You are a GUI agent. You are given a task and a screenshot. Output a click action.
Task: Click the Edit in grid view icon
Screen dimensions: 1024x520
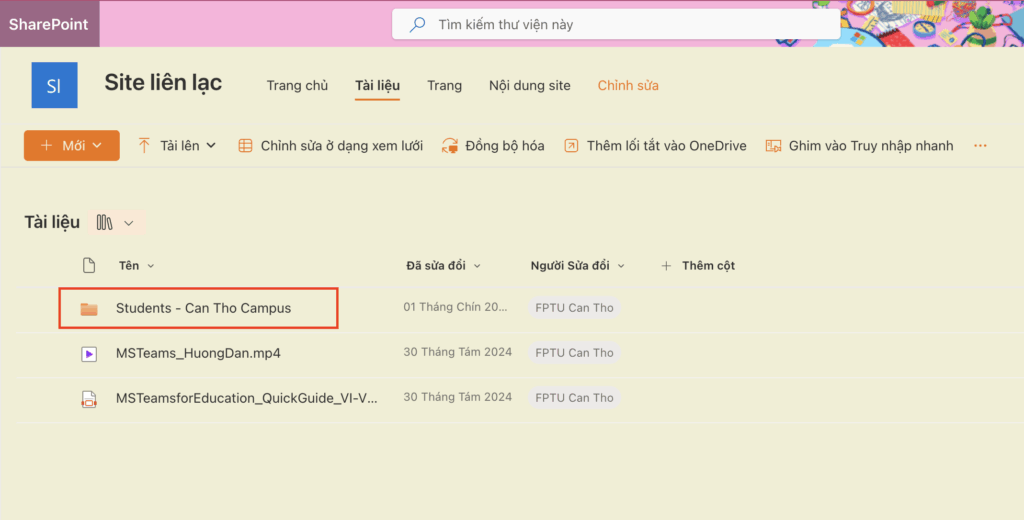[245, 146]
